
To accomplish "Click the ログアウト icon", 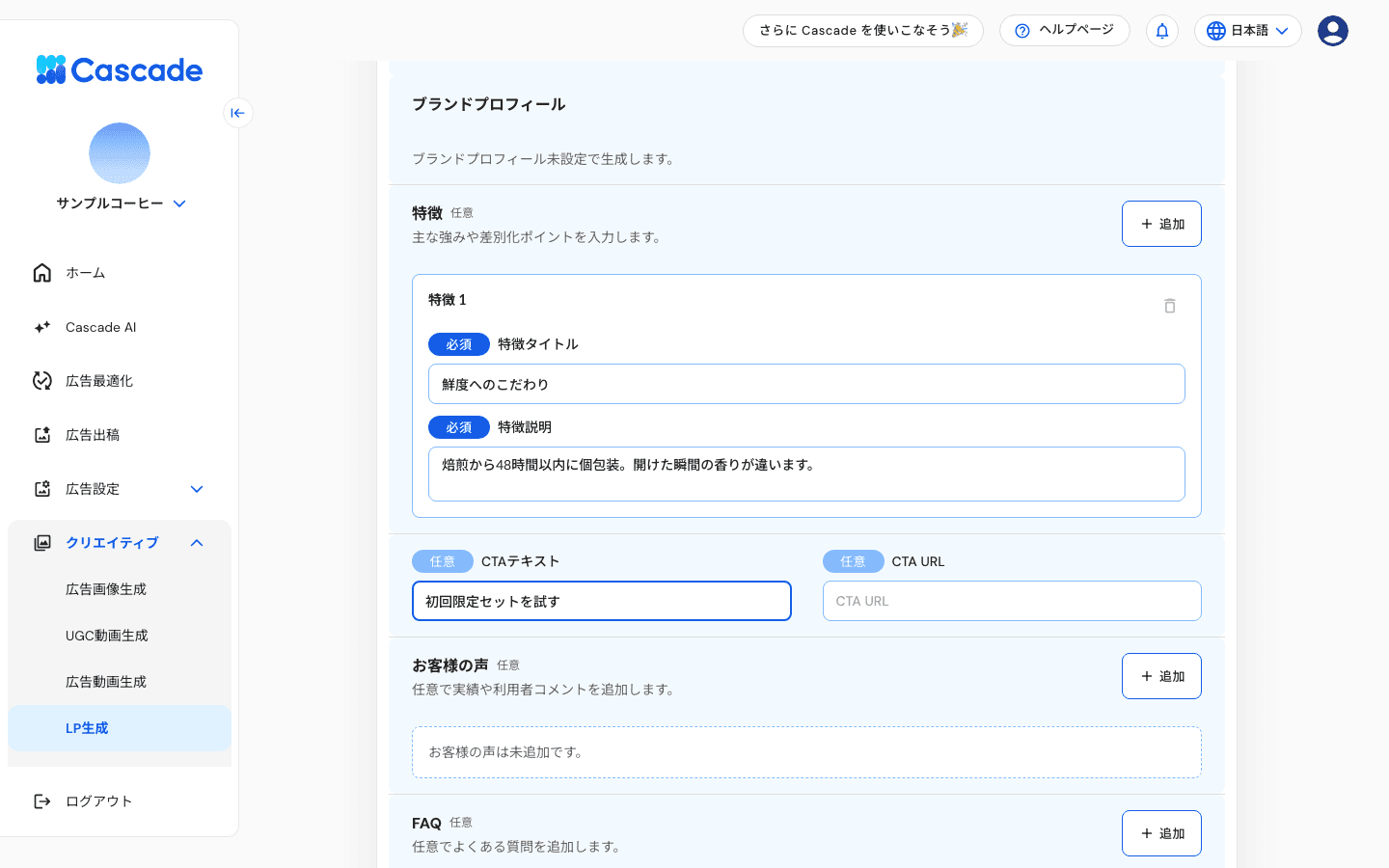I will coord(42,801).
